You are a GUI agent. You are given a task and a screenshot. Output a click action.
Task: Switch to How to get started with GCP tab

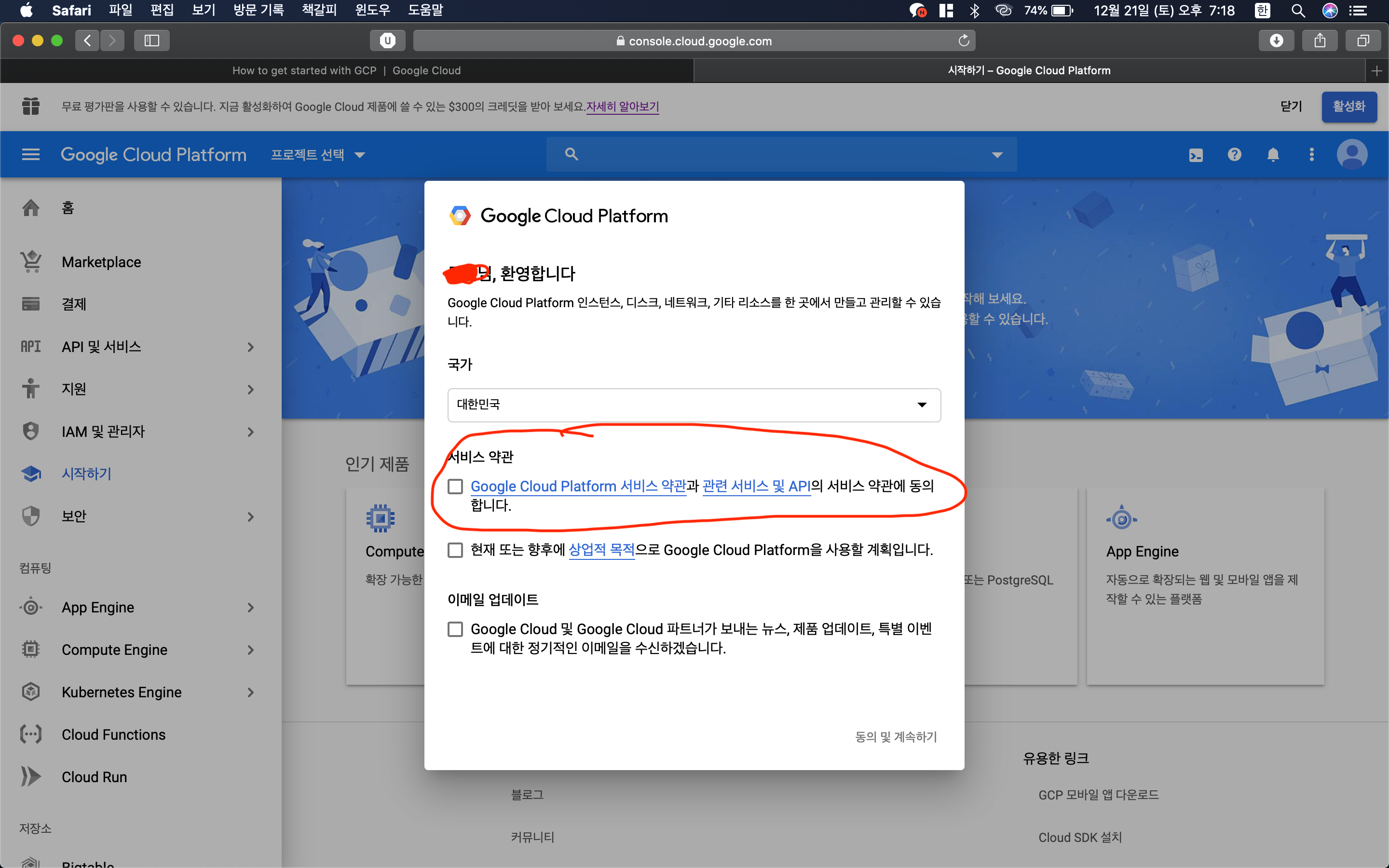[346, 70]
